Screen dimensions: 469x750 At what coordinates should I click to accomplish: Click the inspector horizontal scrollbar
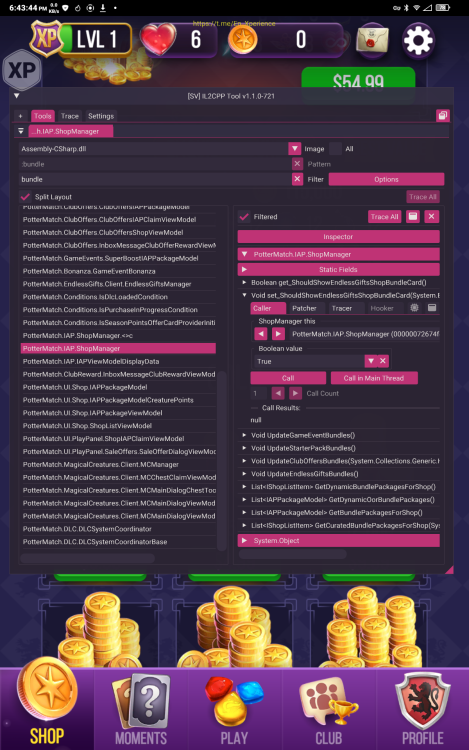pos(293,554)
